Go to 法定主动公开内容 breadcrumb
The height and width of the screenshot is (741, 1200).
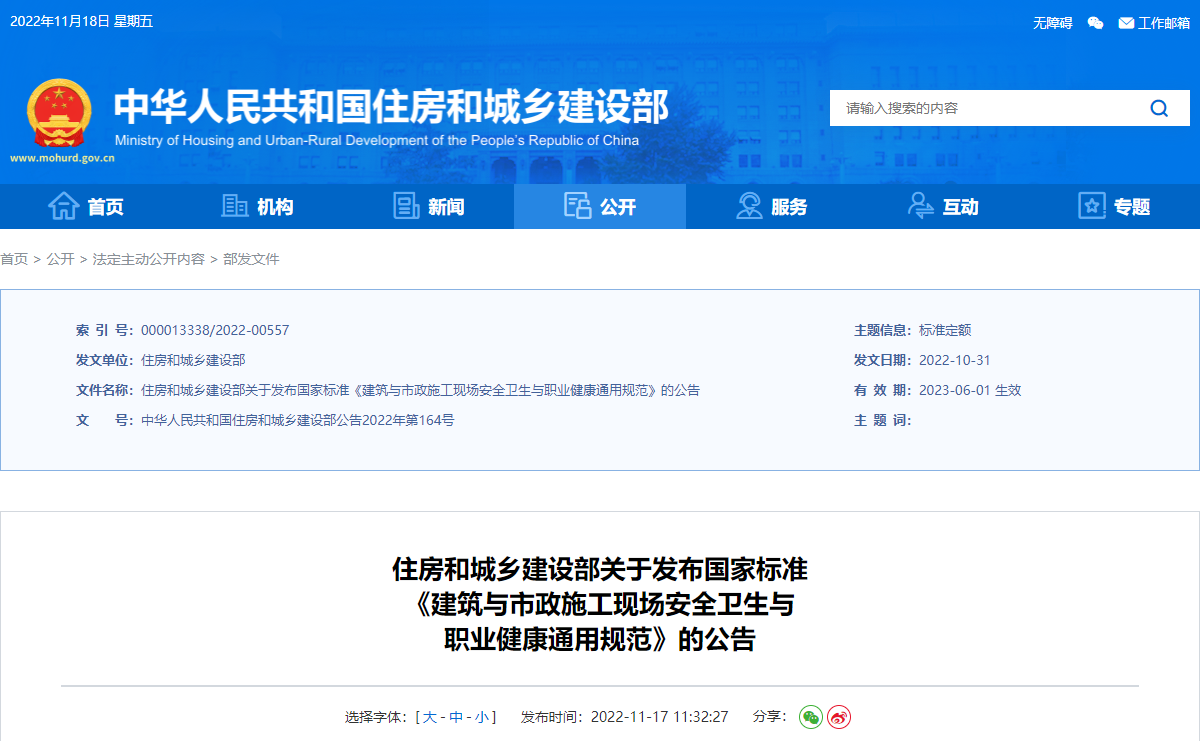[x=148, y=259]
